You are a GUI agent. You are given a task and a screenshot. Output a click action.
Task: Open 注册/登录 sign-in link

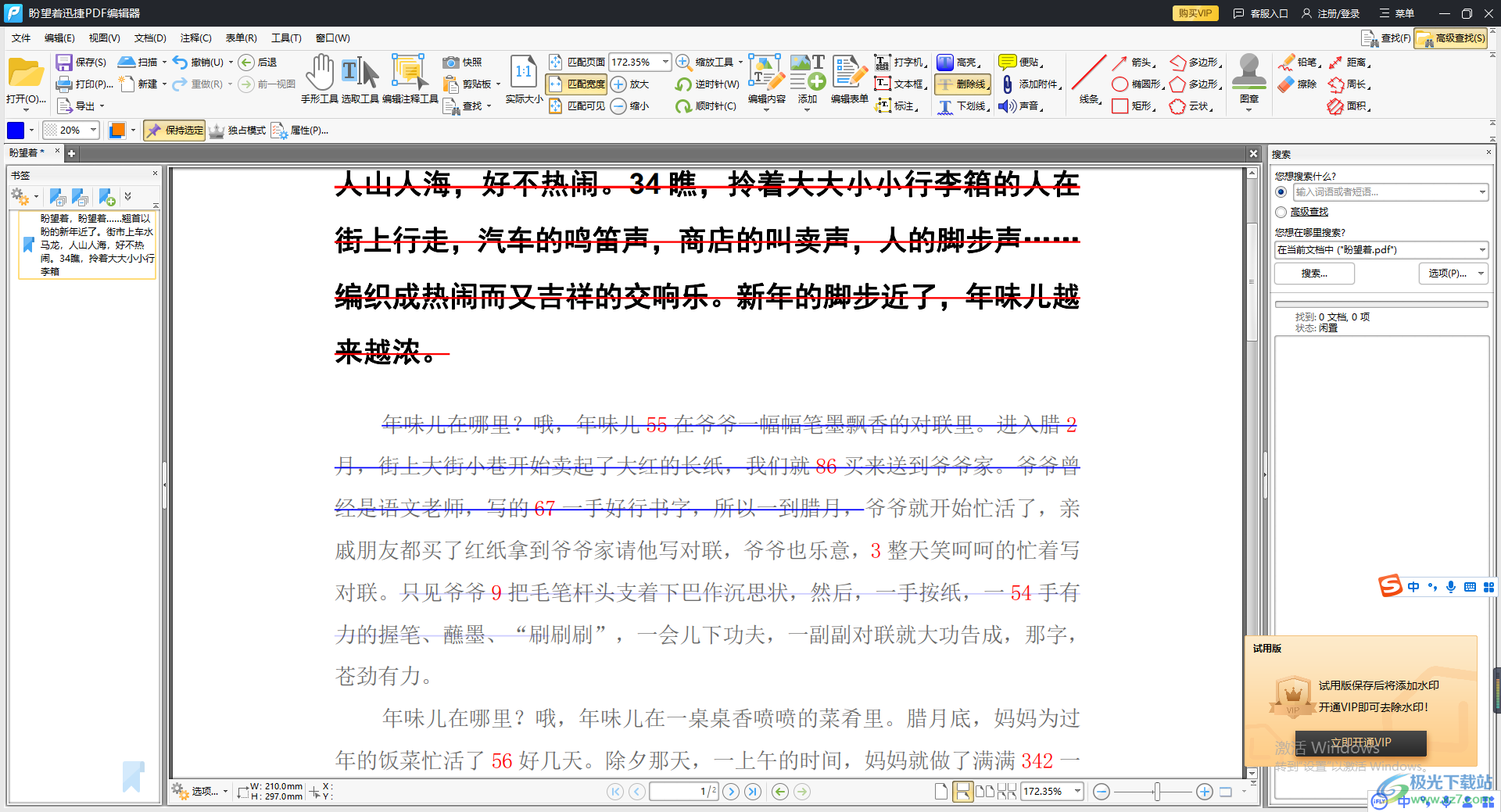[1331, 13]
